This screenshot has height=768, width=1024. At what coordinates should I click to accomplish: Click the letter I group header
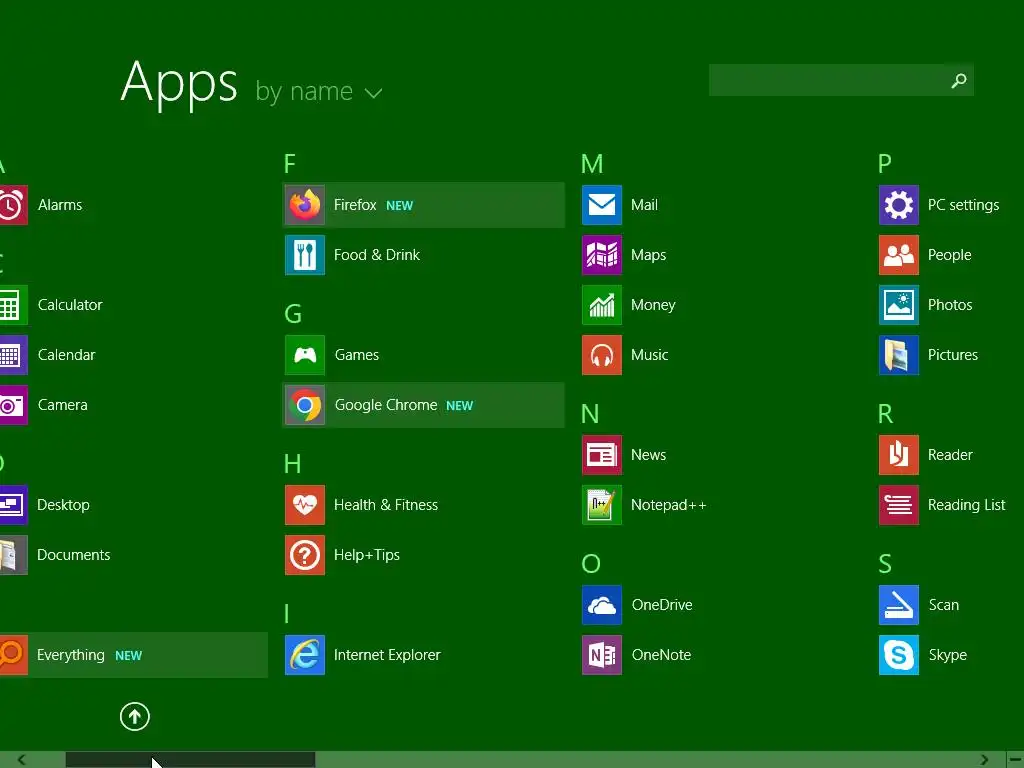(x=287, y=614)
